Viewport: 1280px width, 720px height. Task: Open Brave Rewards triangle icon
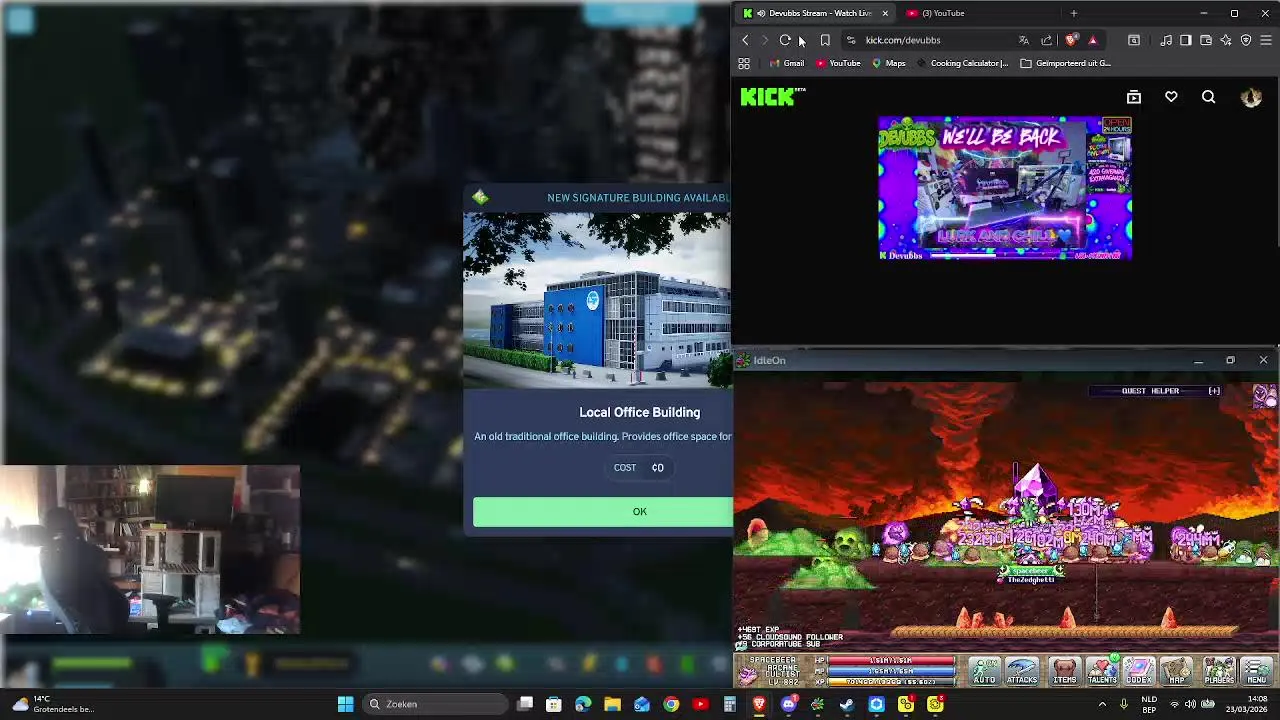[x=1092, y=40]
